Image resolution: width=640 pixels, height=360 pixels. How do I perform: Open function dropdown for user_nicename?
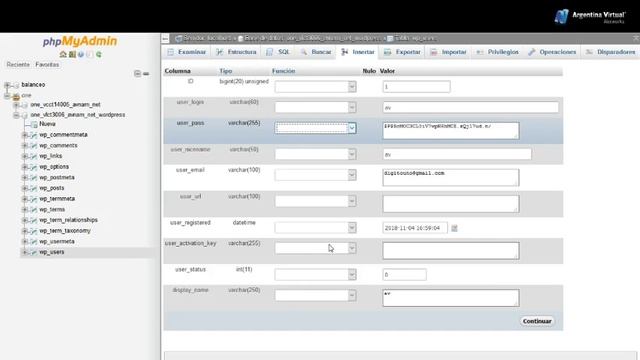[316, 154]
